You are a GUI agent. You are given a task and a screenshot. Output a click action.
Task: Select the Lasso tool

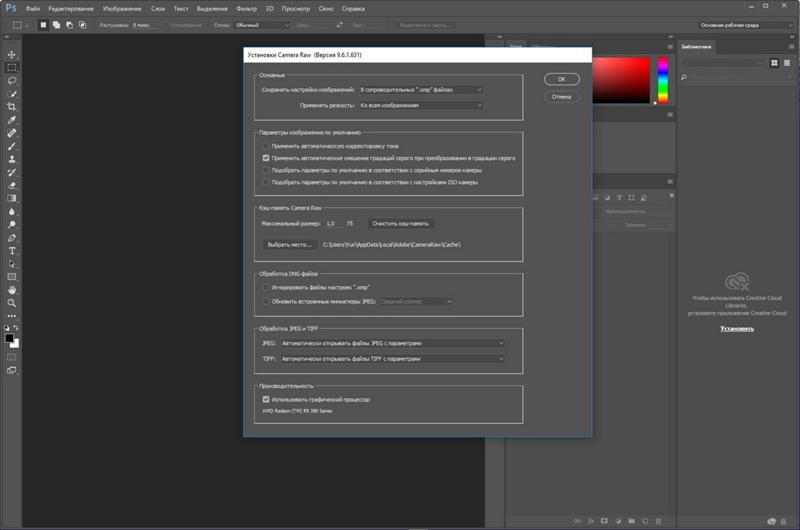(12, 81)
